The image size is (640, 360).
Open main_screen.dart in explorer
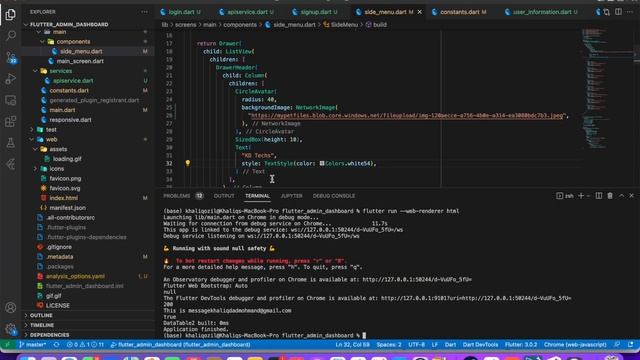[80, 61]
